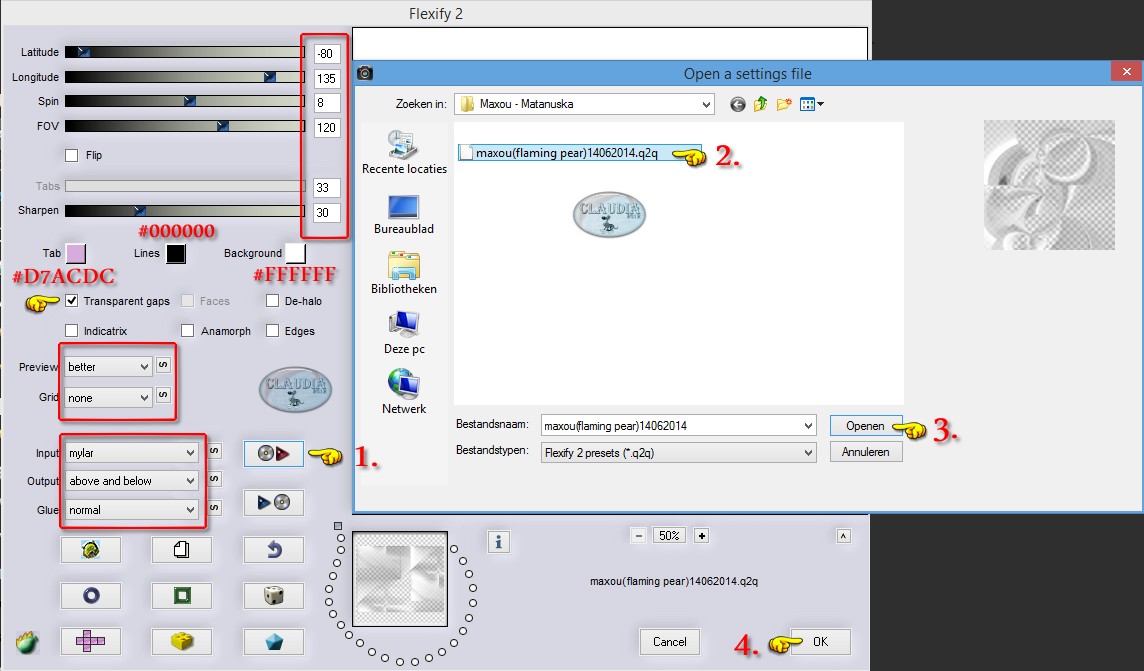Expand the Glue mode dropdown
Image resolution: width=1144 pixels, height=671 pixels.
pos(131,510)
